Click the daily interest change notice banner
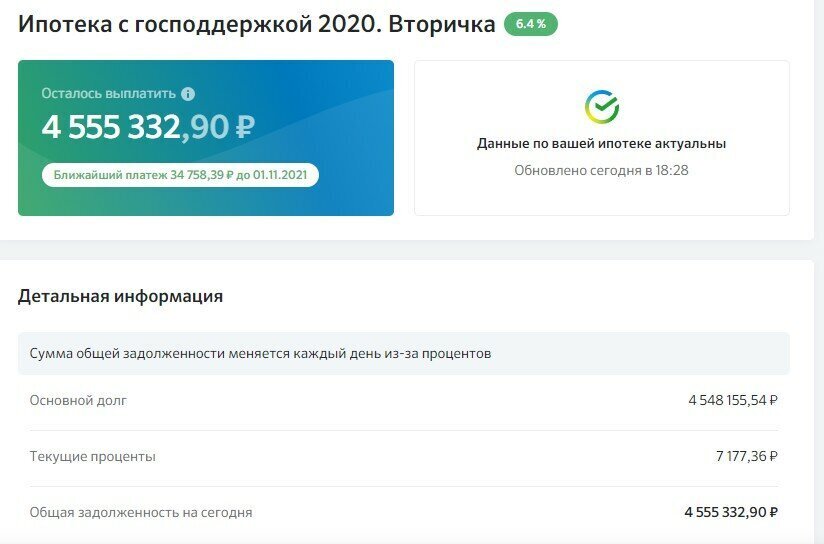Image resolution: width=824 pixels, height=544 pixels. pos(403,354)
